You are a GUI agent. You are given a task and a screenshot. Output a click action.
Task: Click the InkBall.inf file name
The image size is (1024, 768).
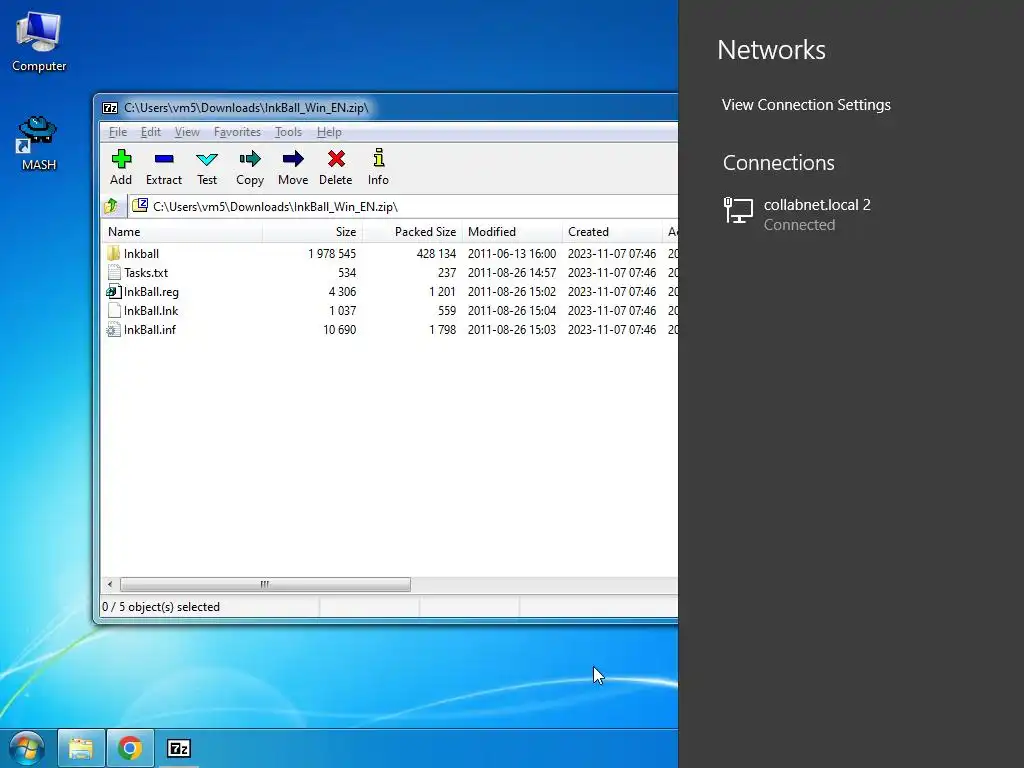click(150, 329)
